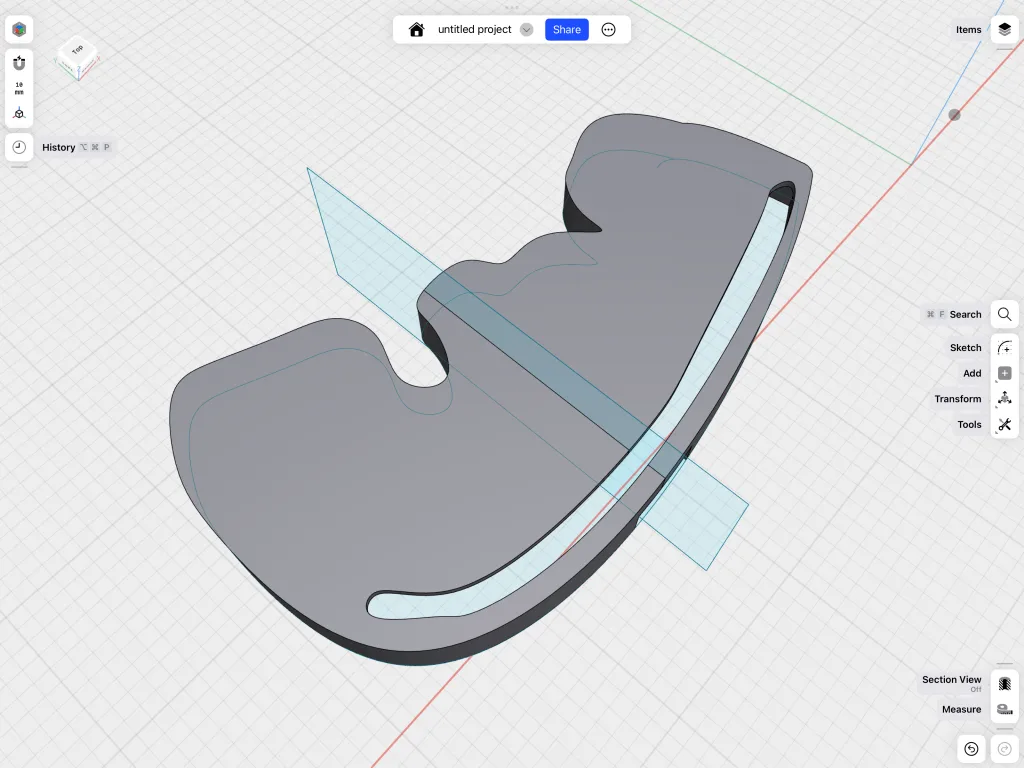
Task: Open the Transform menu label
Action: click(957, 399)
